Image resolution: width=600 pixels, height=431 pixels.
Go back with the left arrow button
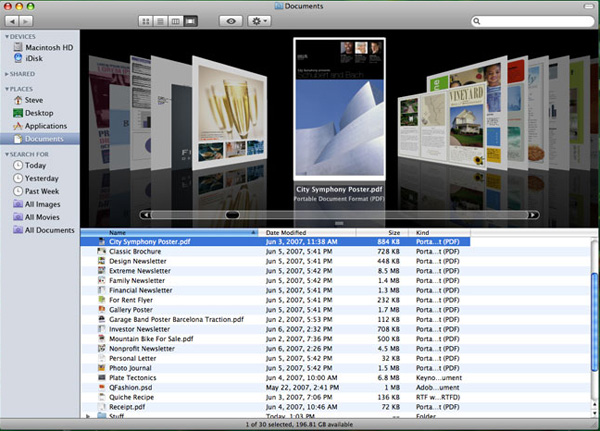(12, 21)
